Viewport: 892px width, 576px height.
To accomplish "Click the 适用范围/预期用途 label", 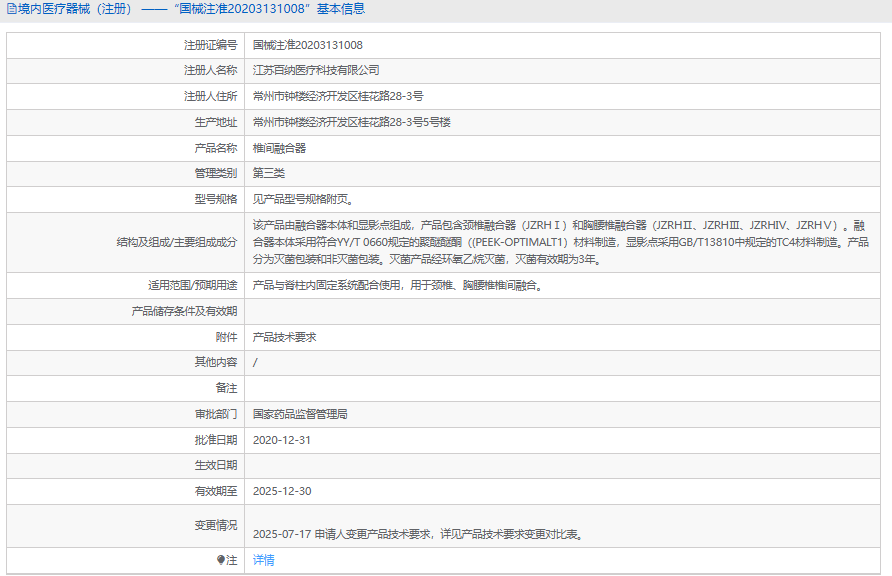I will click(193, 285).
